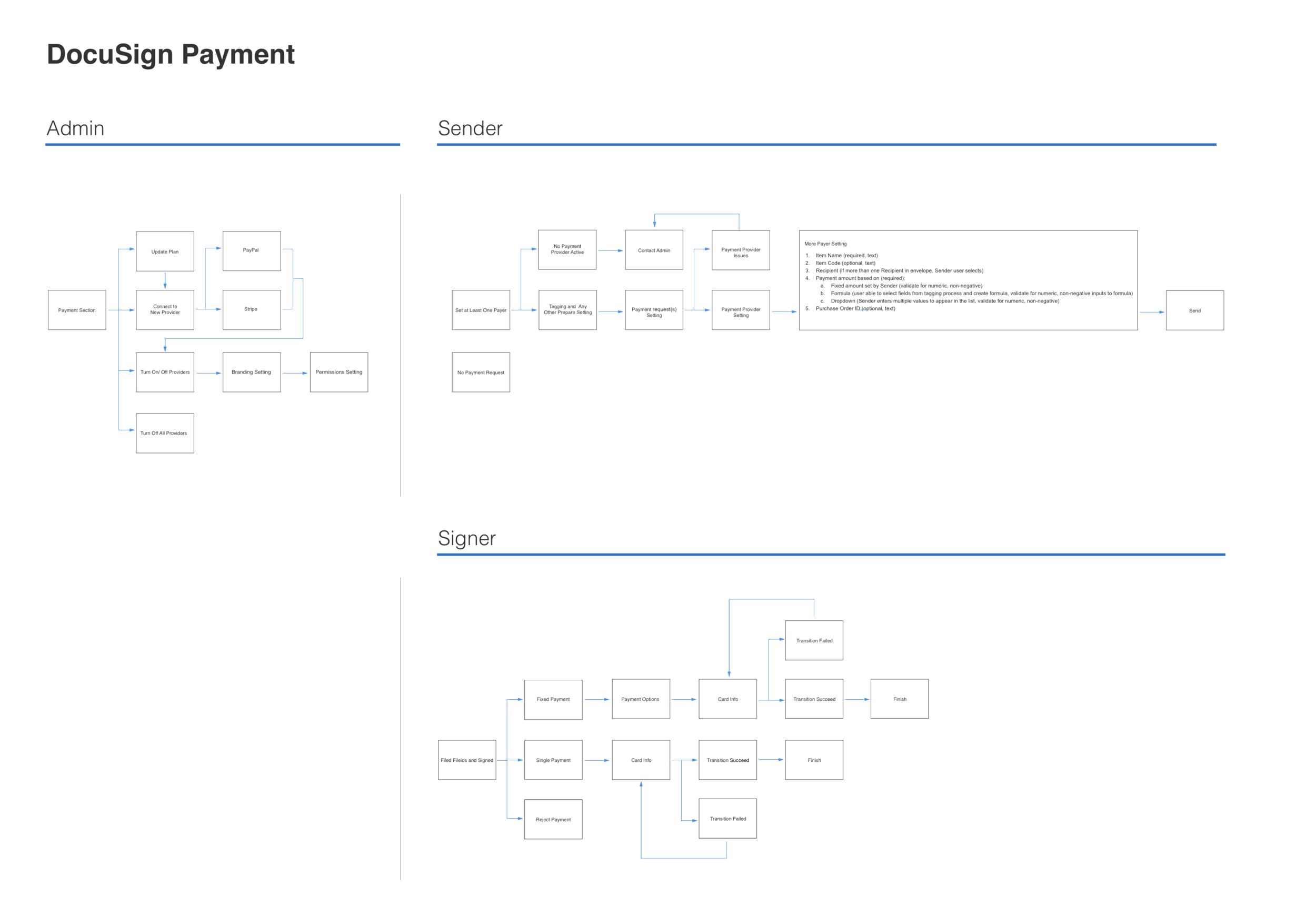
Task: Click 'Payment amount based on (required):' line
Action: click(x=860, y=278)
